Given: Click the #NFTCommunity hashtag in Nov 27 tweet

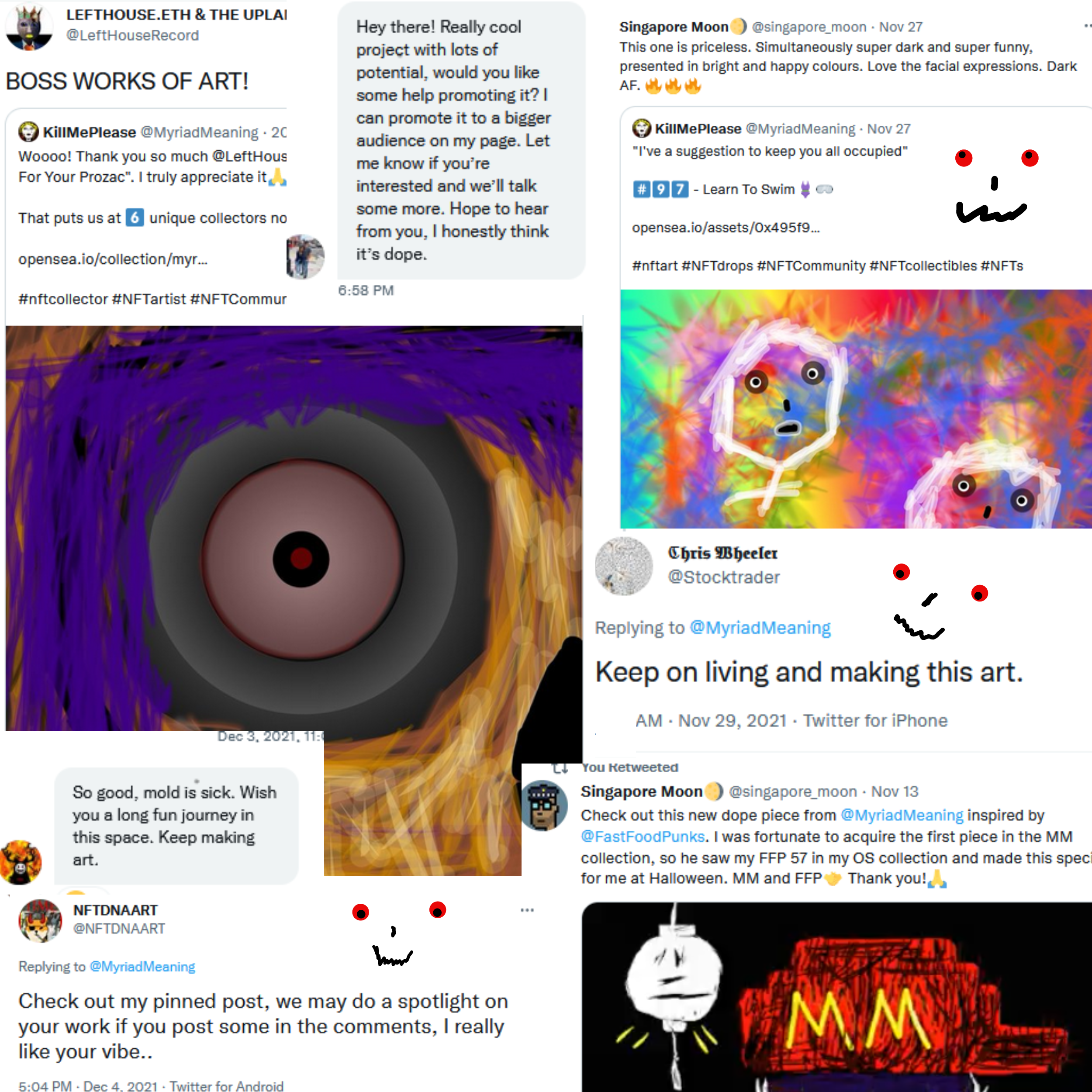Looking at the screenshot, I should tap(811, 266).
